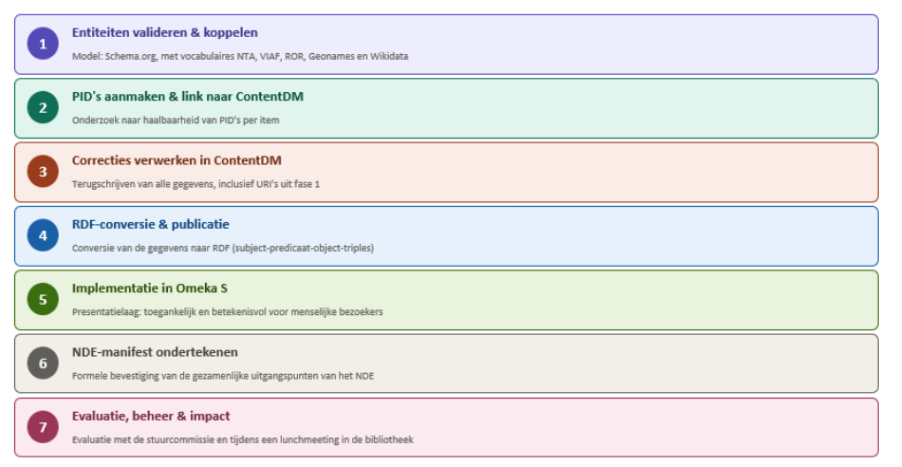Click the blue number 4 circle
This screenshot has width=902, height=467.
[43, 235]
